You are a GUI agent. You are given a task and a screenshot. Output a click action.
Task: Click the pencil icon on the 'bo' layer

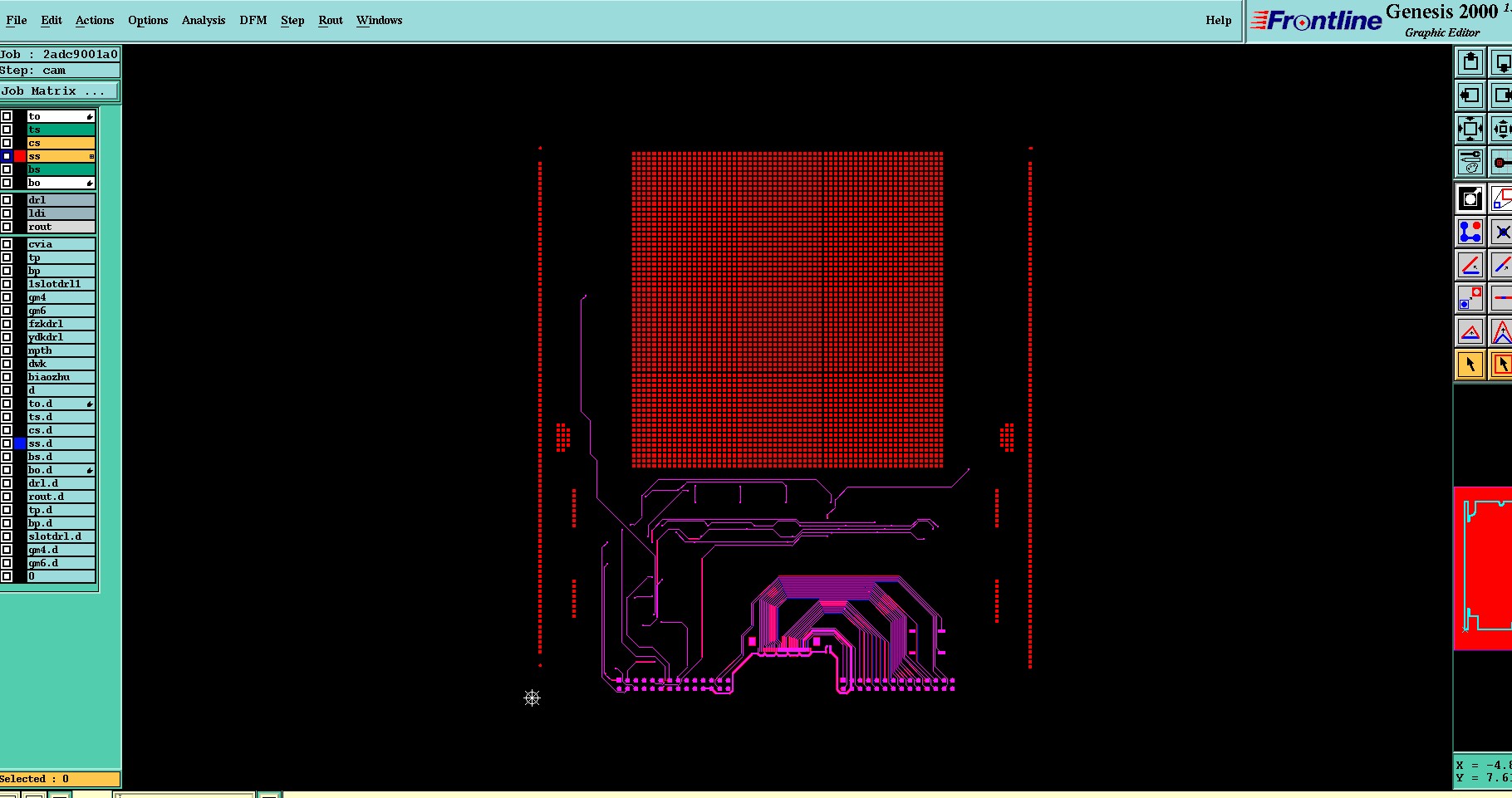point(90,183)
